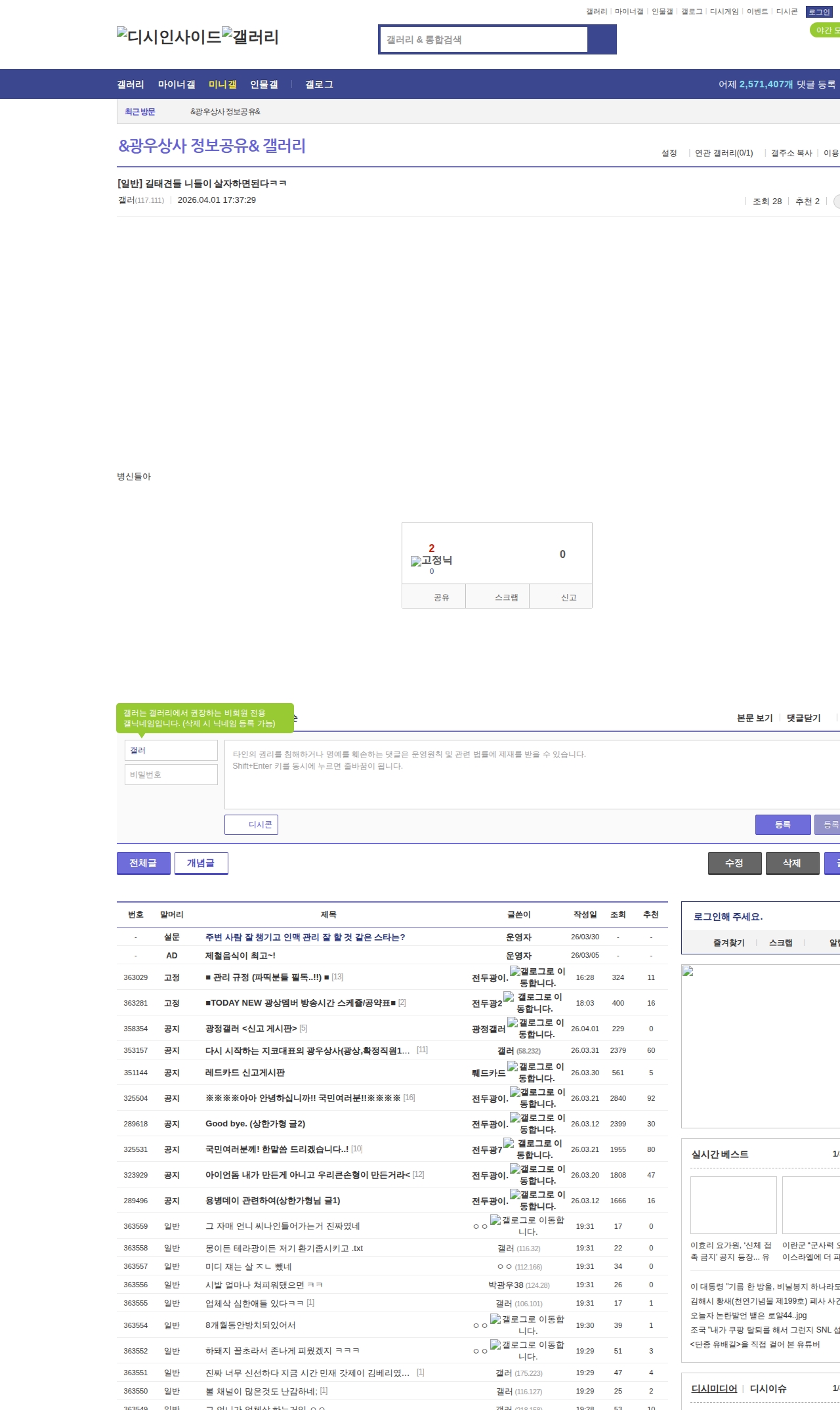840x1410 pixels.
Task: Open gallog icon next to 전두광7
Action: (x=509, y=1143)
